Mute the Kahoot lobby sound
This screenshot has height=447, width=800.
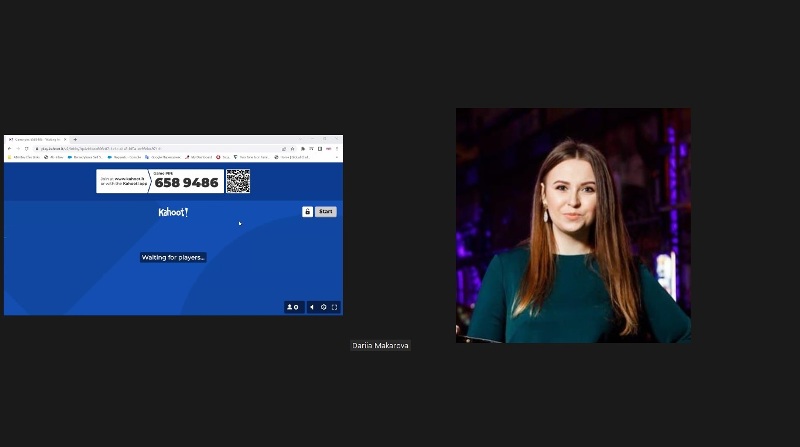pyautogui.click(x=312, y=307)
